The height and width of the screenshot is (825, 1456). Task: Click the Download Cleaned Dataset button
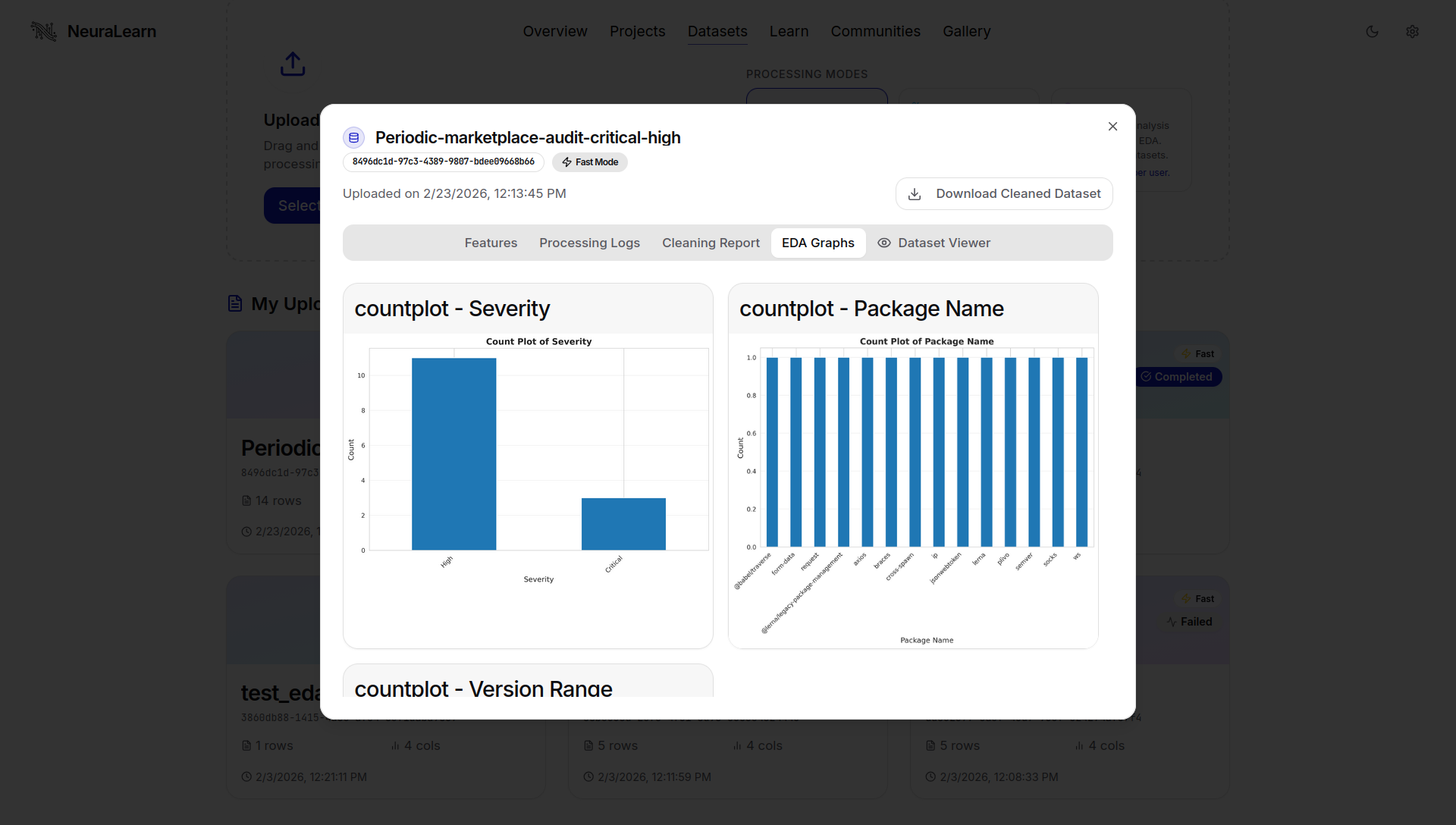pos(1003,194)
